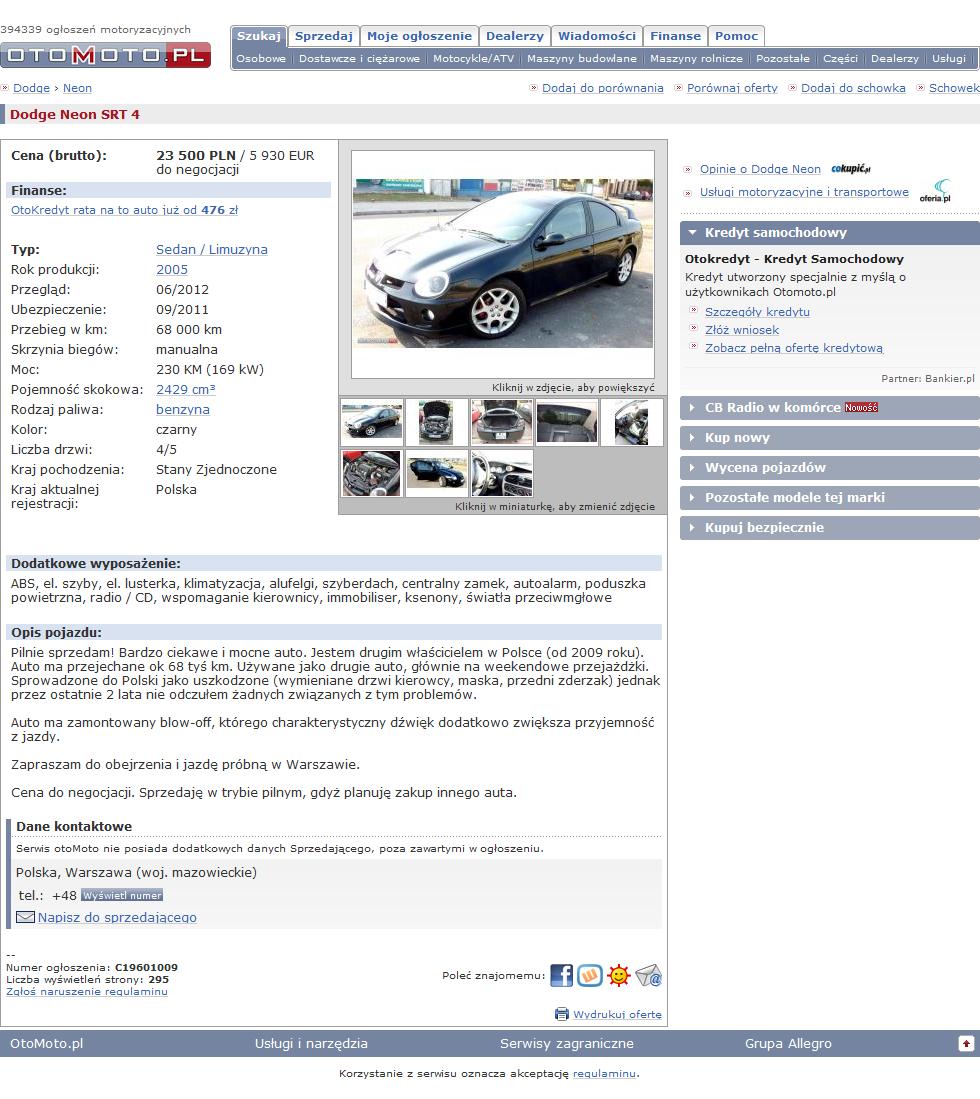Click Dodaj do porównania
The image size is (980, 1099).
coord(603,88)
